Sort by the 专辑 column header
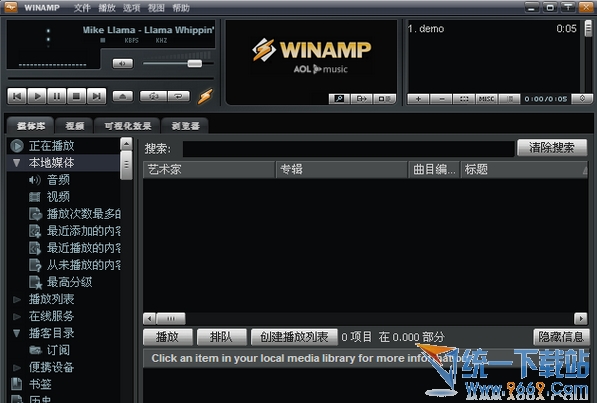Image resolution: width=597 pixels, height=403 pixels. coord(342,170)
